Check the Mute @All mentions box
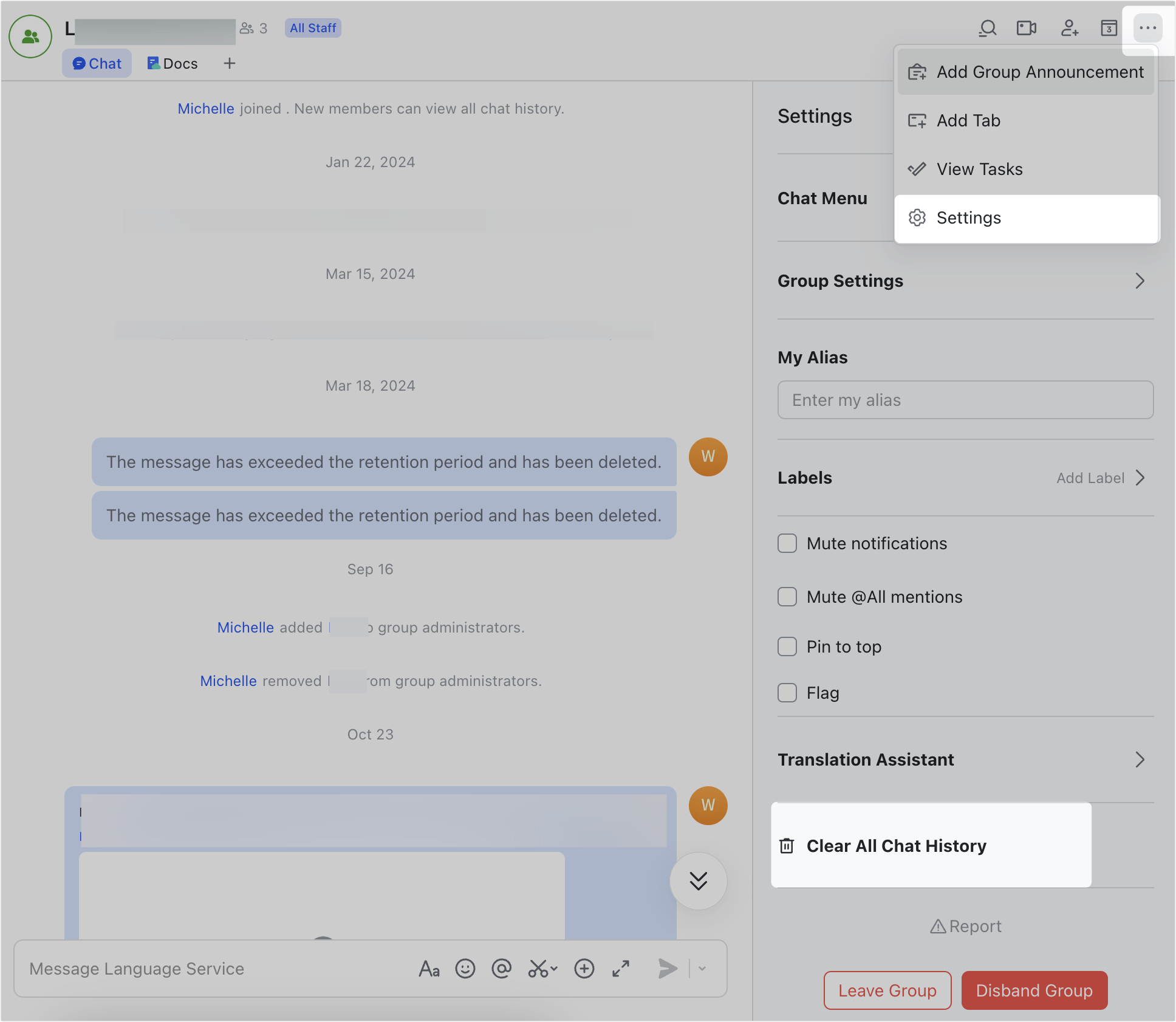 [x=787, y=597]
